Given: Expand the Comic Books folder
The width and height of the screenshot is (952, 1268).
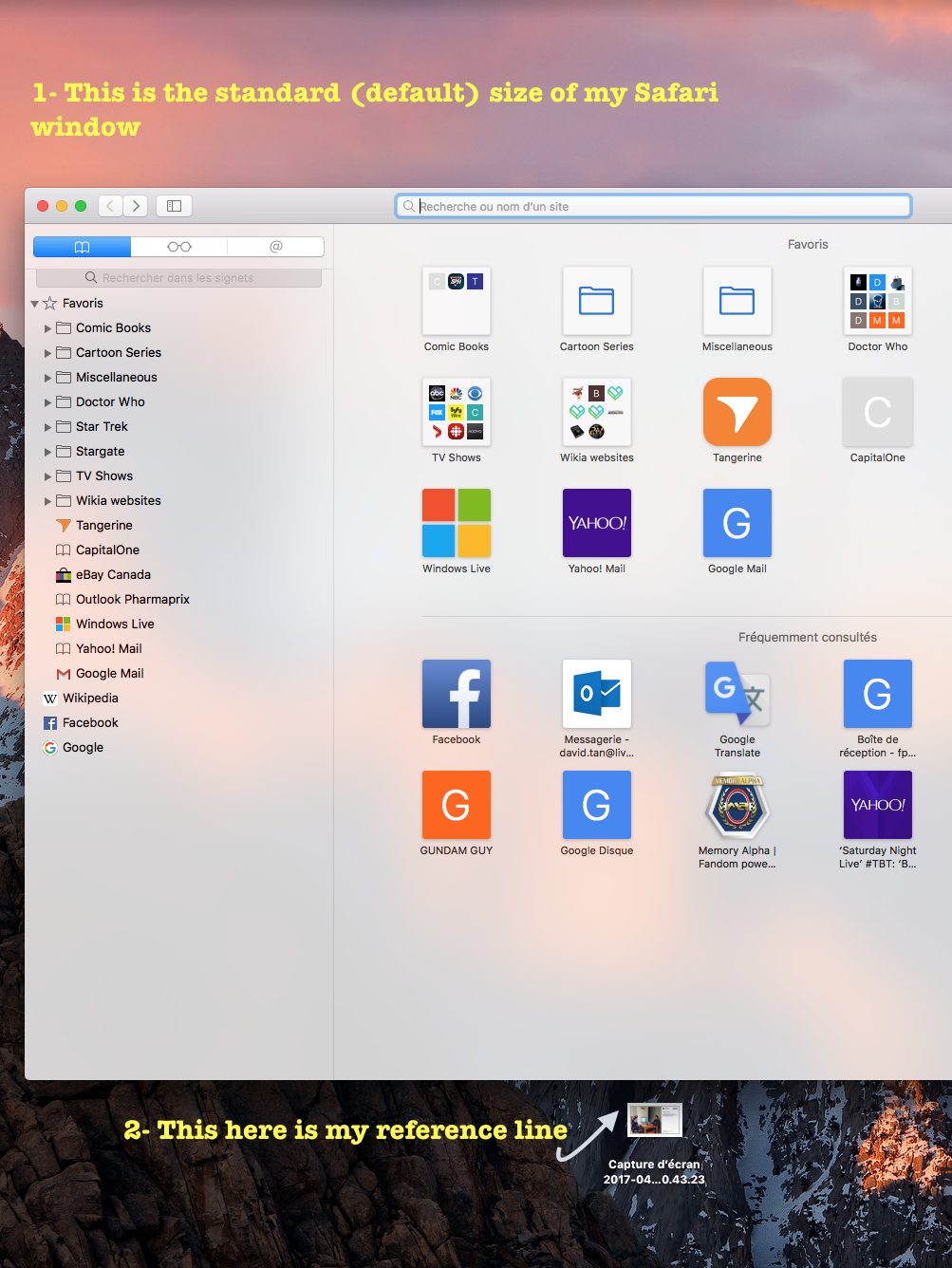Looking at the screenshot, I should point(48,328).
